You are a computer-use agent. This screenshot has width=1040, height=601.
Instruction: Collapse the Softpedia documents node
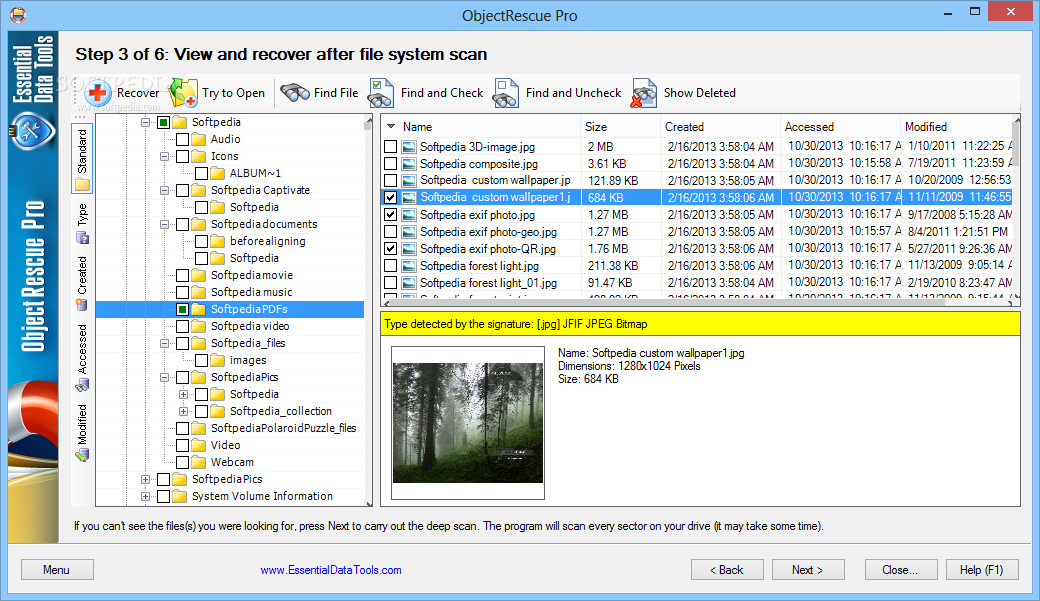(164, 224)
